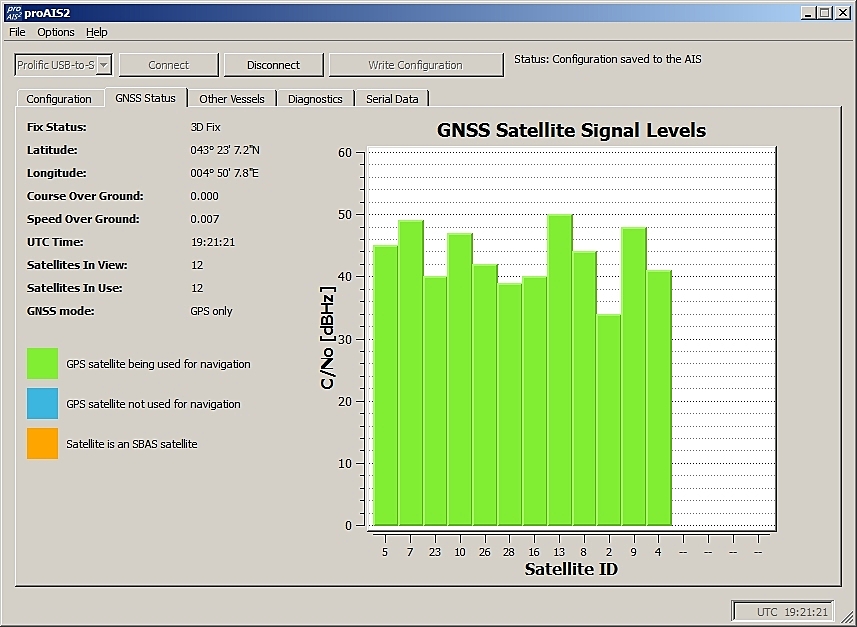
Task: Click the Course Over Ground value 0.000
Action: 204,196
